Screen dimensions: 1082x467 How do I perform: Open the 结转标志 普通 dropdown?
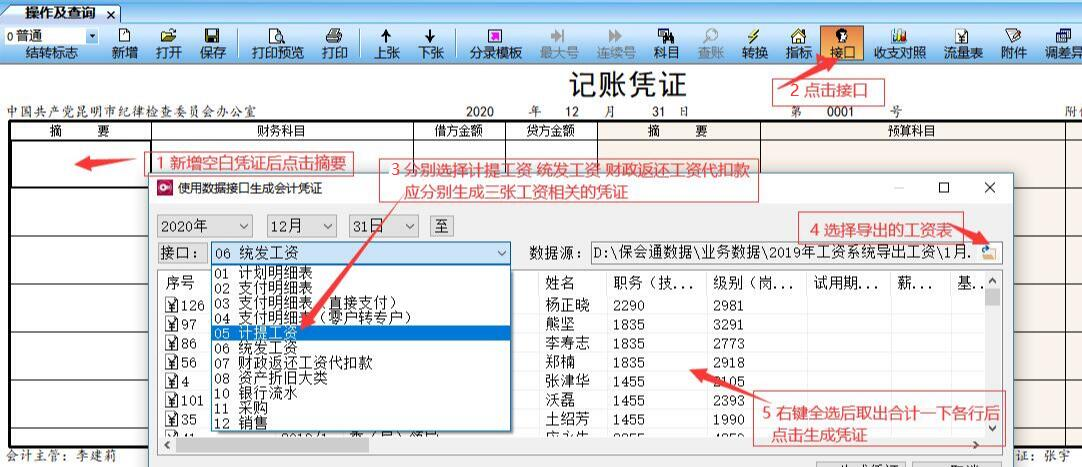(91, 36)
